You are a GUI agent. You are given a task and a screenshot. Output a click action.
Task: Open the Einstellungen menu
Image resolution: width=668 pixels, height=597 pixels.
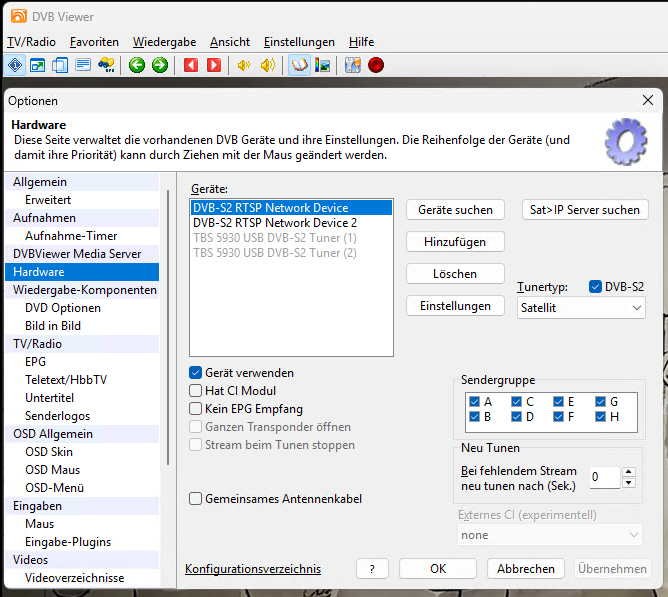[x=299, y=42]
